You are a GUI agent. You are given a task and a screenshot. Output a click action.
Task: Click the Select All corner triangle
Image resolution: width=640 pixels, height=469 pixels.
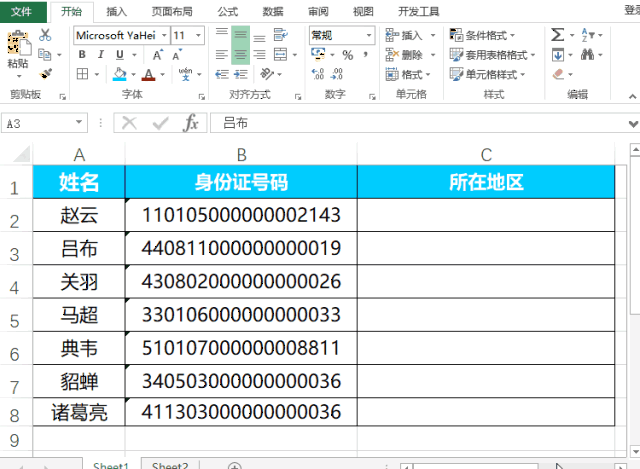coord(21,155)
